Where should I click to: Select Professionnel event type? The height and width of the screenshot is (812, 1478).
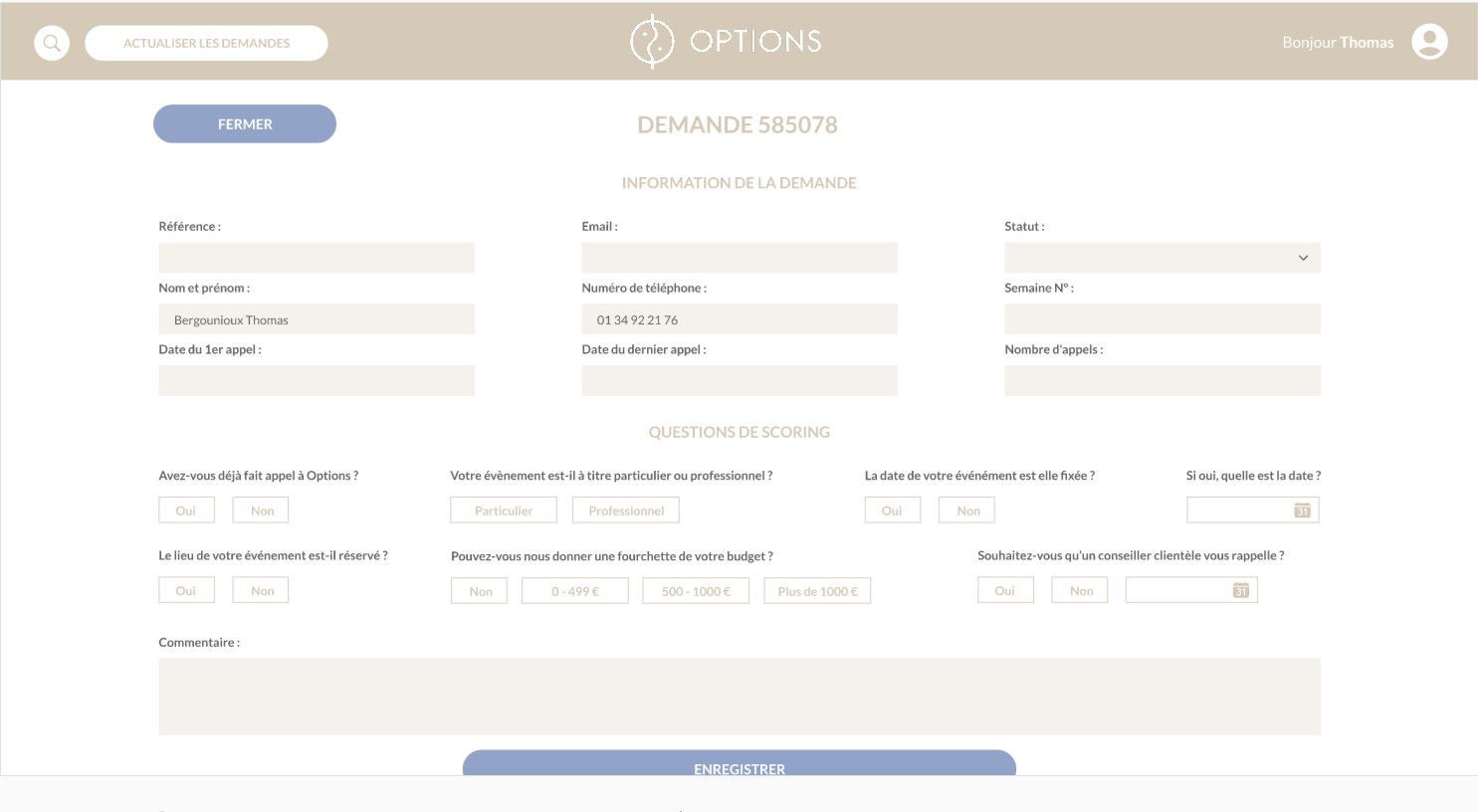coord(626,510)
